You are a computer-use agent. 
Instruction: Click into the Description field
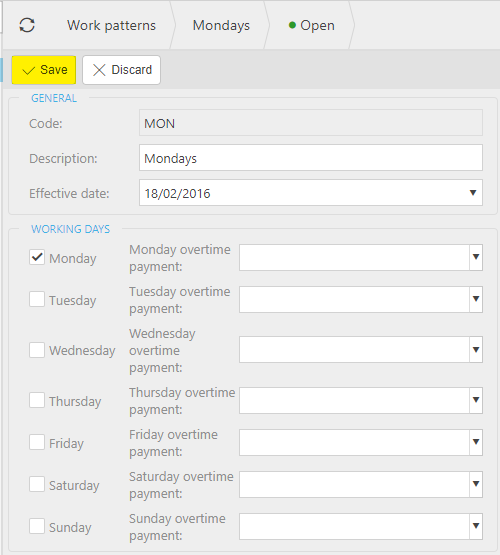[x=311, y=158]
